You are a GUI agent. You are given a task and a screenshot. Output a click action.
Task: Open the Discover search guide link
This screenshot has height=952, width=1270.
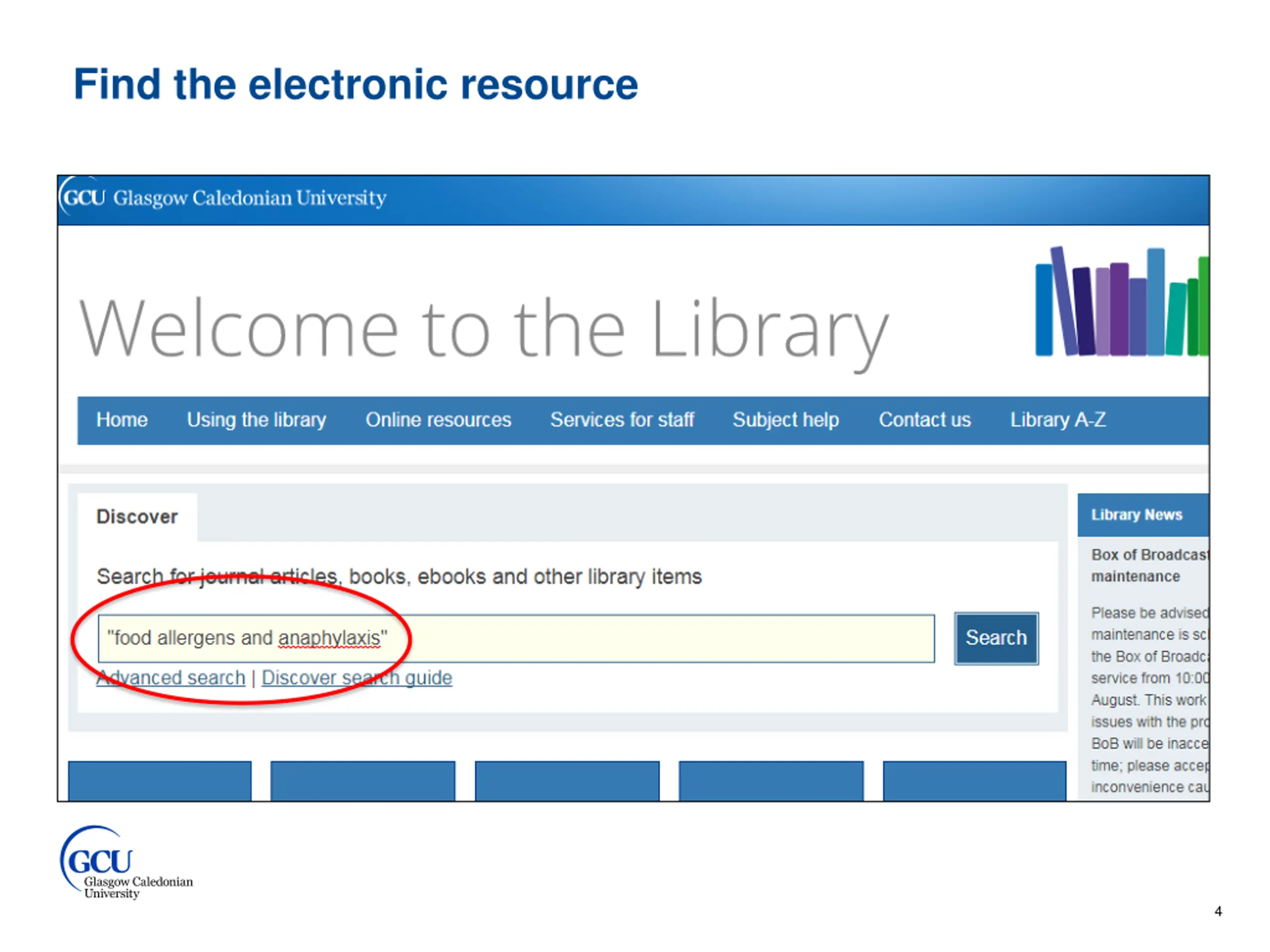357,678
